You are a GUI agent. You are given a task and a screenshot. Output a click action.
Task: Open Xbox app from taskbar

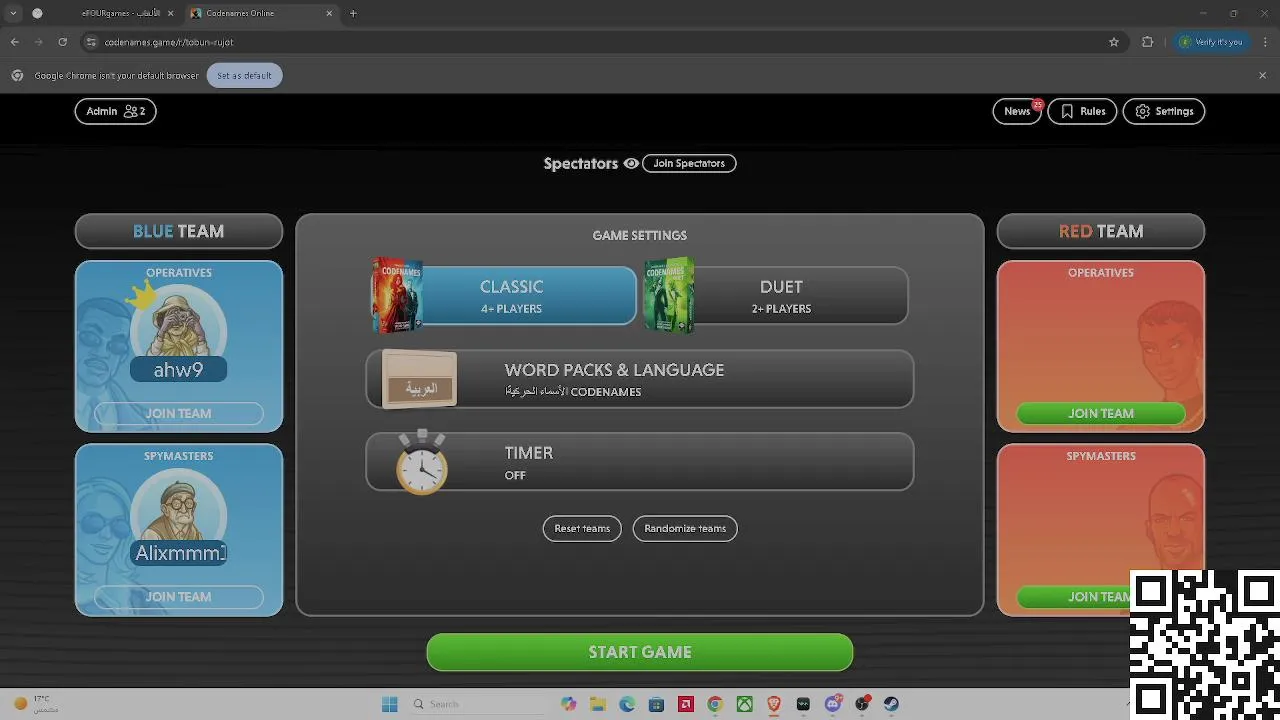[744, 704]
